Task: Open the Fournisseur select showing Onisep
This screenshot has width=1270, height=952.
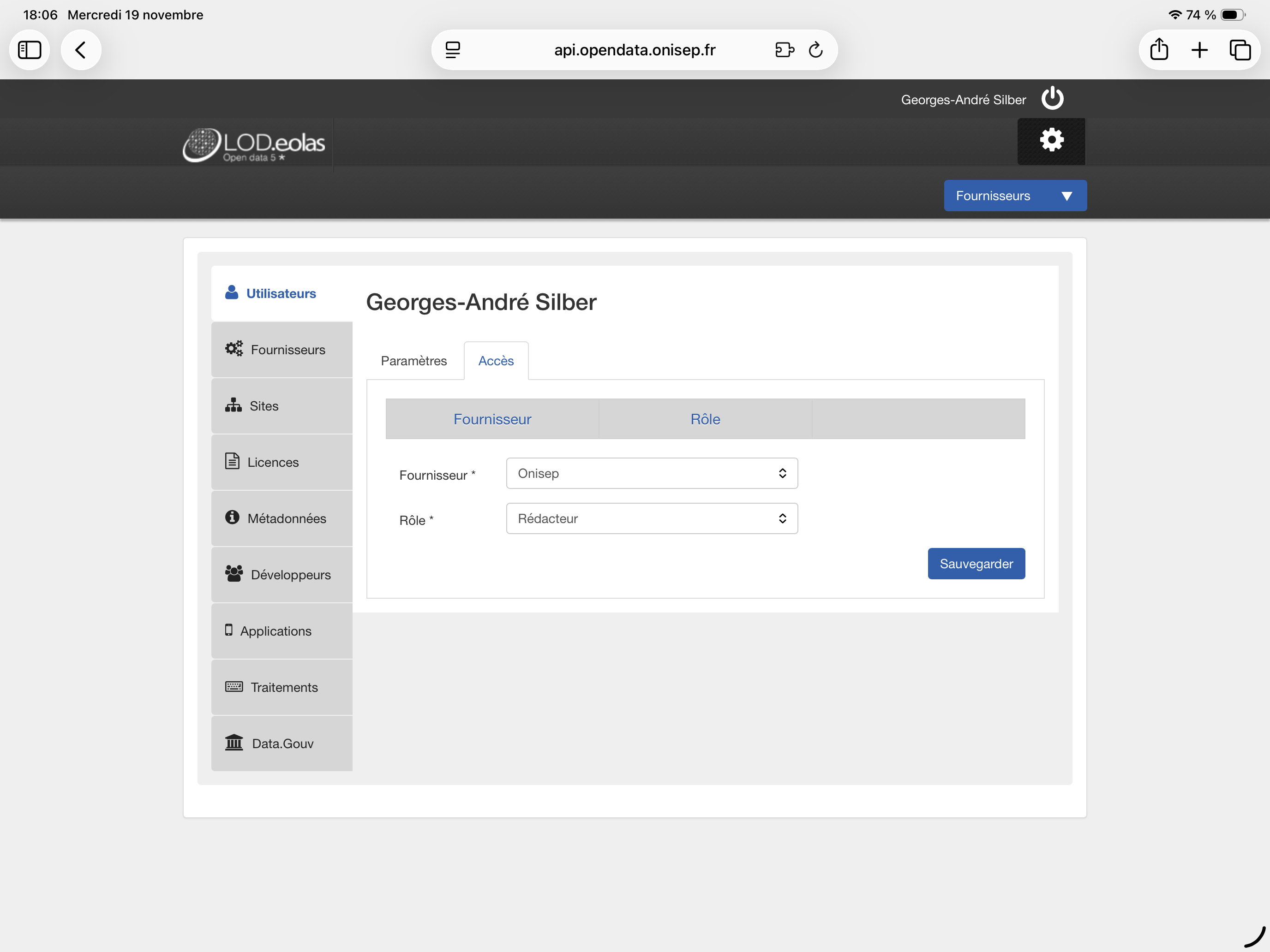Action: tap(651, 473)
